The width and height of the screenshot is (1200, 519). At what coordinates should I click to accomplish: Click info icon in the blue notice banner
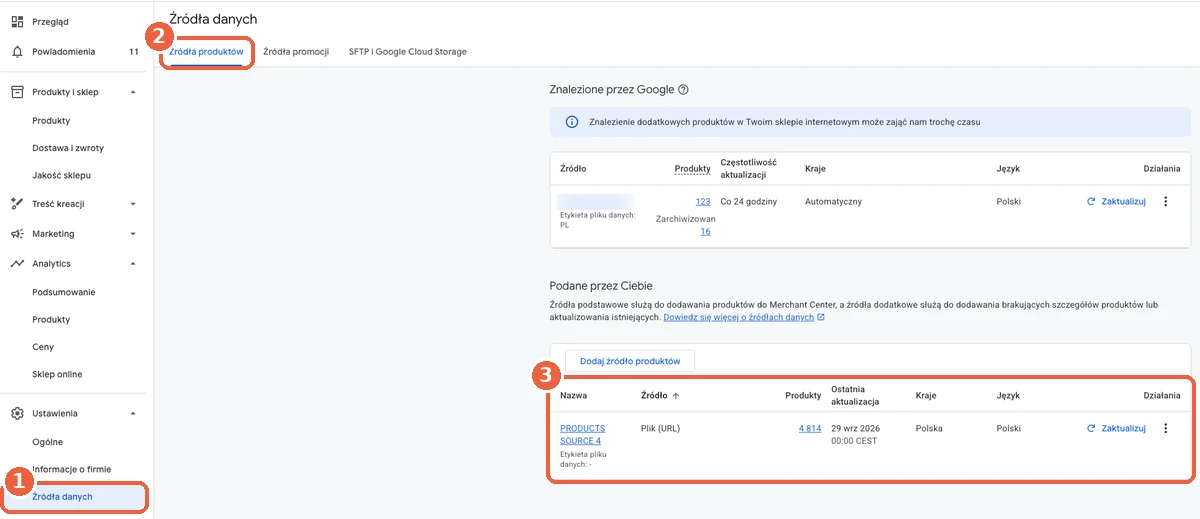pyautogui.click(x=572, y=122)
